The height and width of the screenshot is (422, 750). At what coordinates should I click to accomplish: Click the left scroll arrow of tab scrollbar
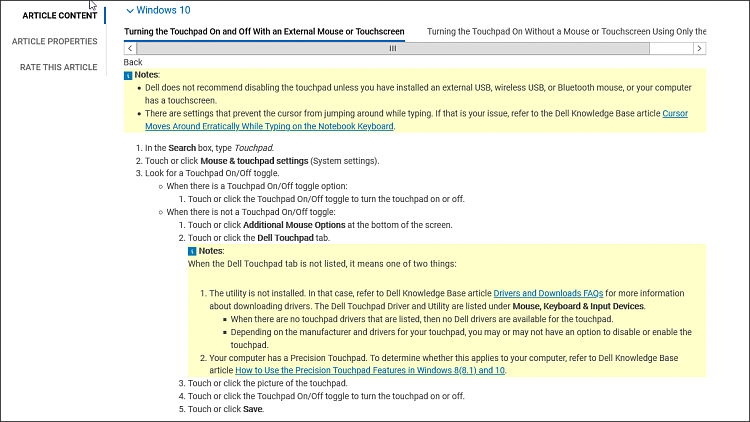130,48
